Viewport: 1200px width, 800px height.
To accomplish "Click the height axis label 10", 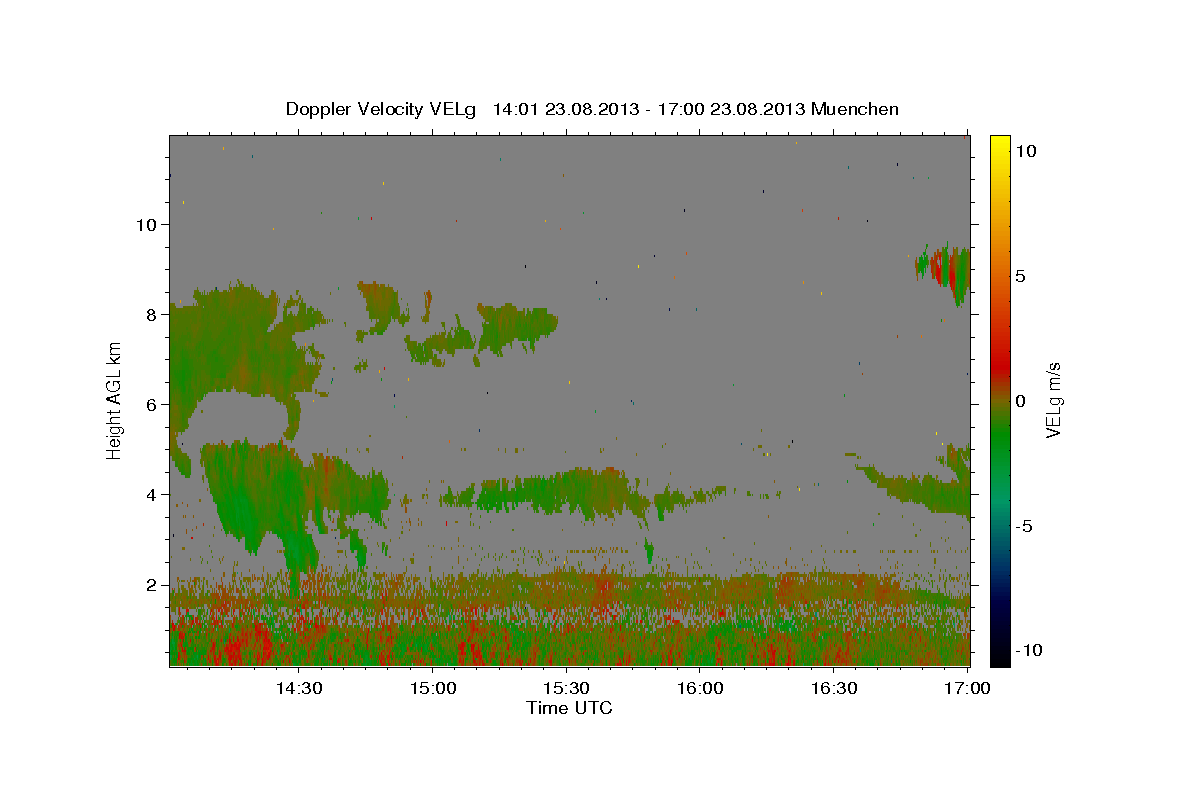I will [147, 224].
